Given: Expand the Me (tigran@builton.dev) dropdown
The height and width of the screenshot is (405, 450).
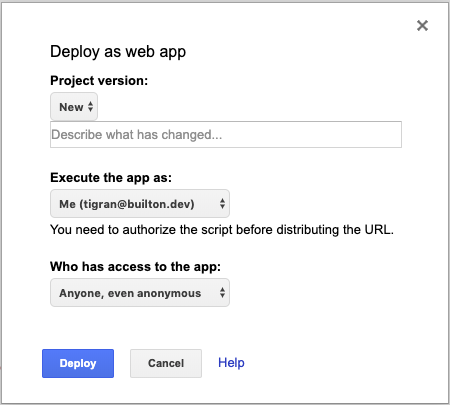Looking at the screenshot, I should tap(140, 204).
